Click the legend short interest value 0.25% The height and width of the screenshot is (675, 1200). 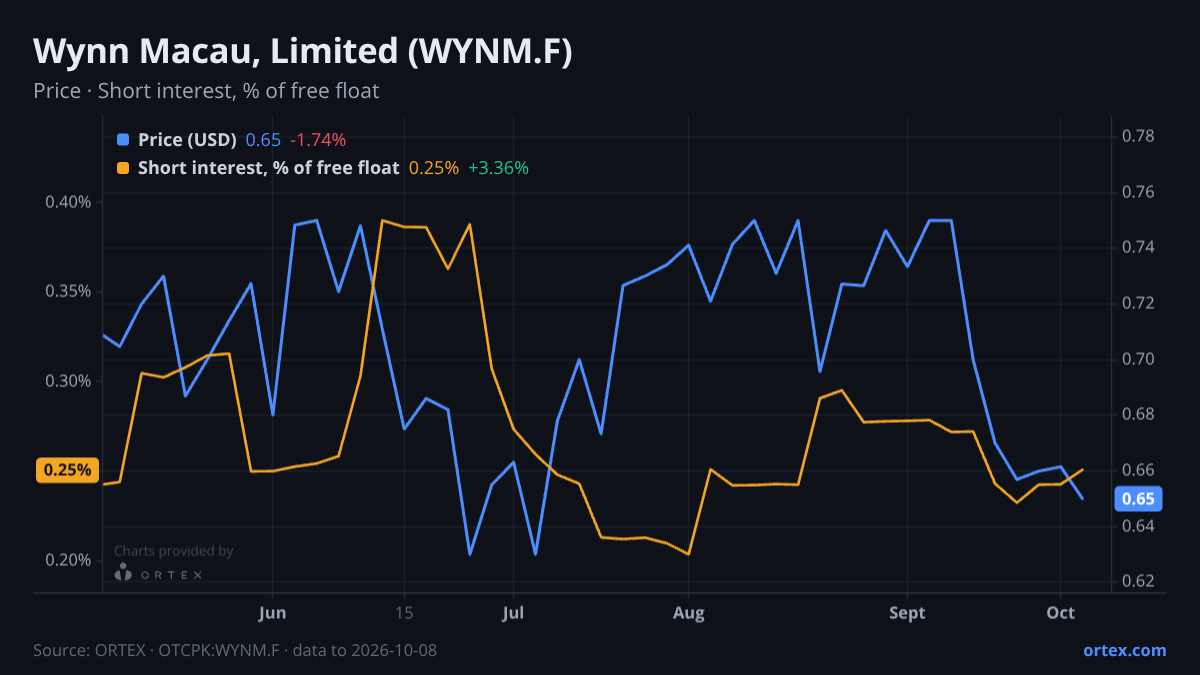(434, 168)
